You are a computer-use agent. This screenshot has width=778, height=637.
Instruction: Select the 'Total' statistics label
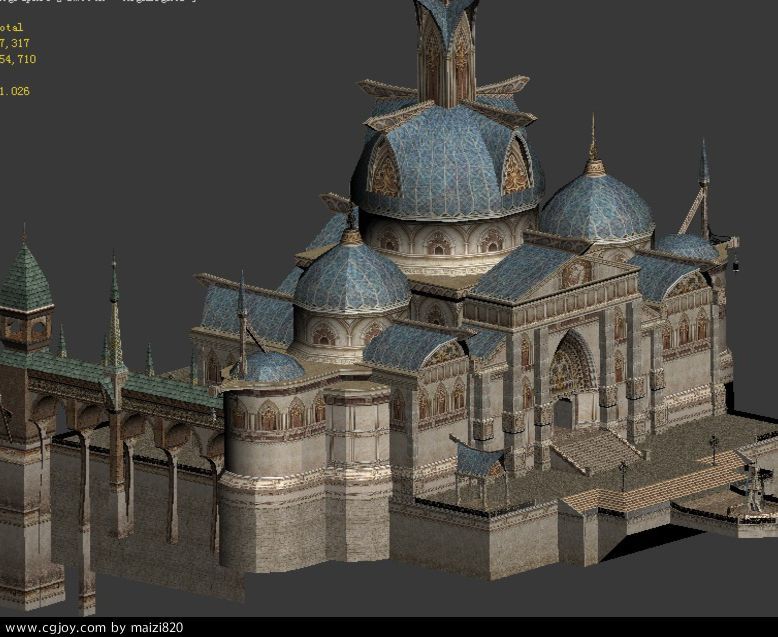point(12,28)
